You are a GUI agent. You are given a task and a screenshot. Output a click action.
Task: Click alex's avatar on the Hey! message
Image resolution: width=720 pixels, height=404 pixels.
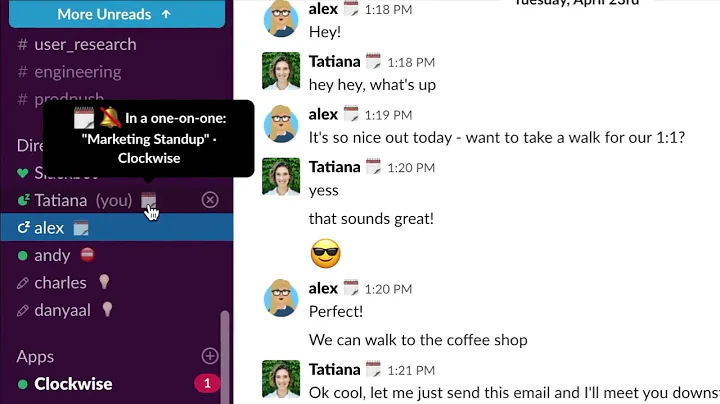[281, 20]
